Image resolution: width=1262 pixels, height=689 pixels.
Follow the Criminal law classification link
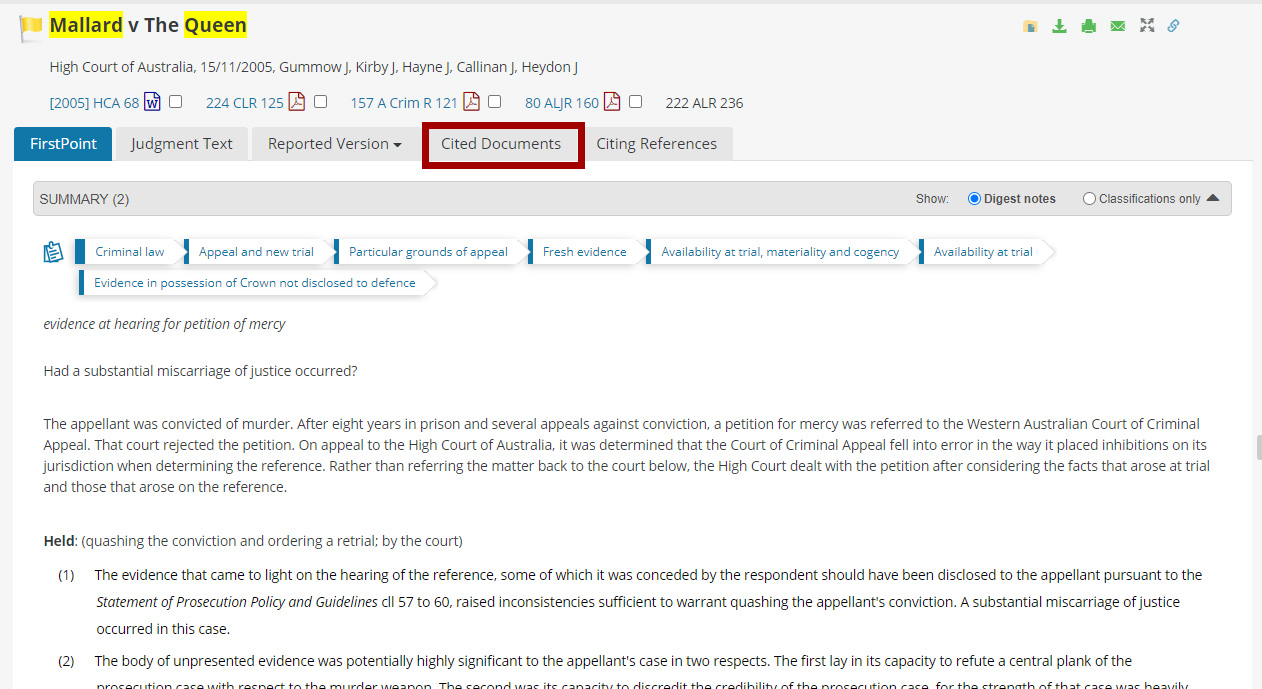tap(128, 252)
